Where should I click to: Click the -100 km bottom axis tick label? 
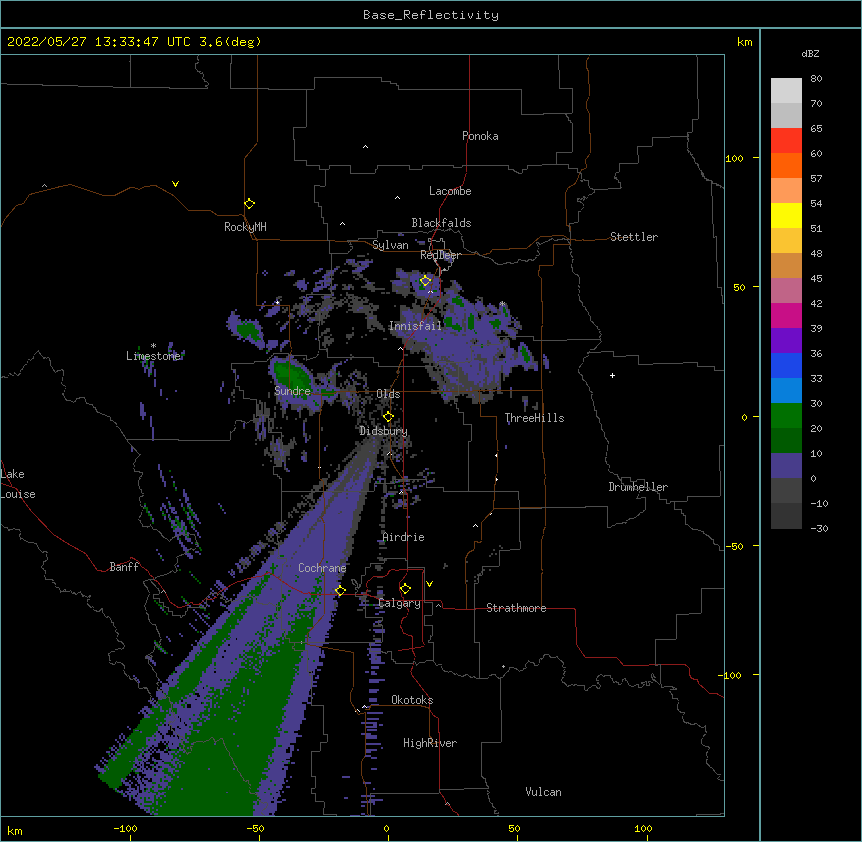click(x=125, y=828)
